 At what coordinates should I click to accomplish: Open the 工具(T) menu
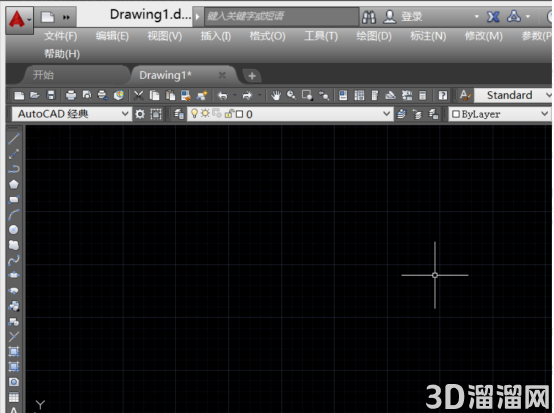point(321,36)
